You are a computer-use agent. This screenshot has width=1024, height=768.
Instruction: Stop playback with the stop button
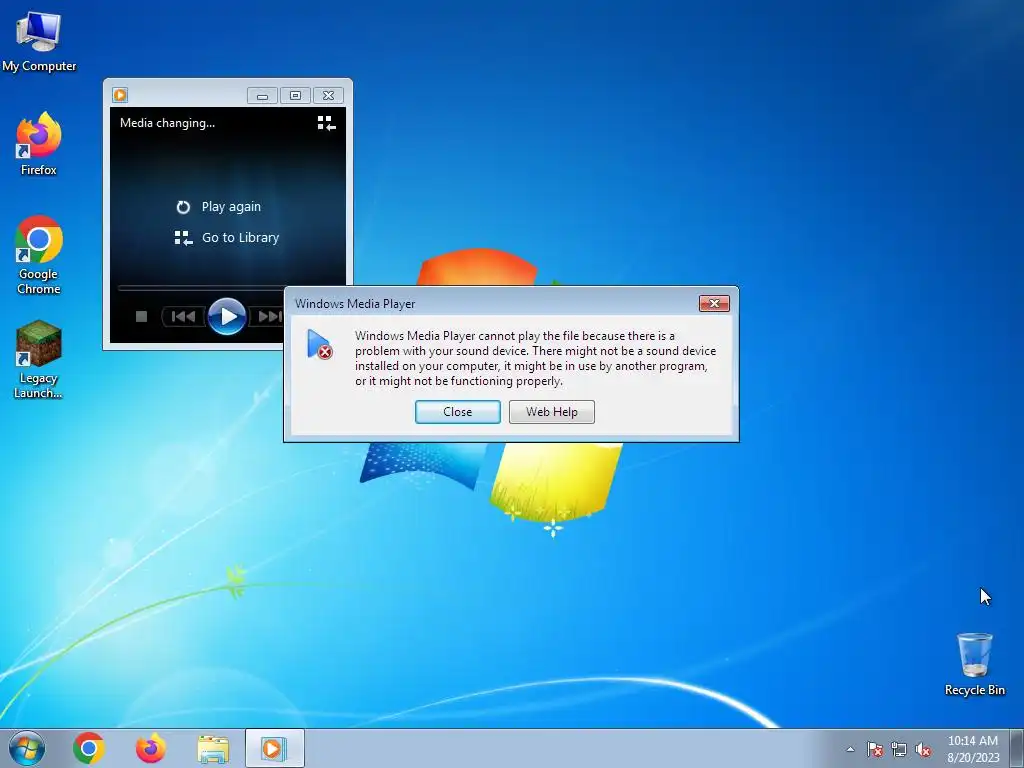pyautogui.click(x=141, y=317)
